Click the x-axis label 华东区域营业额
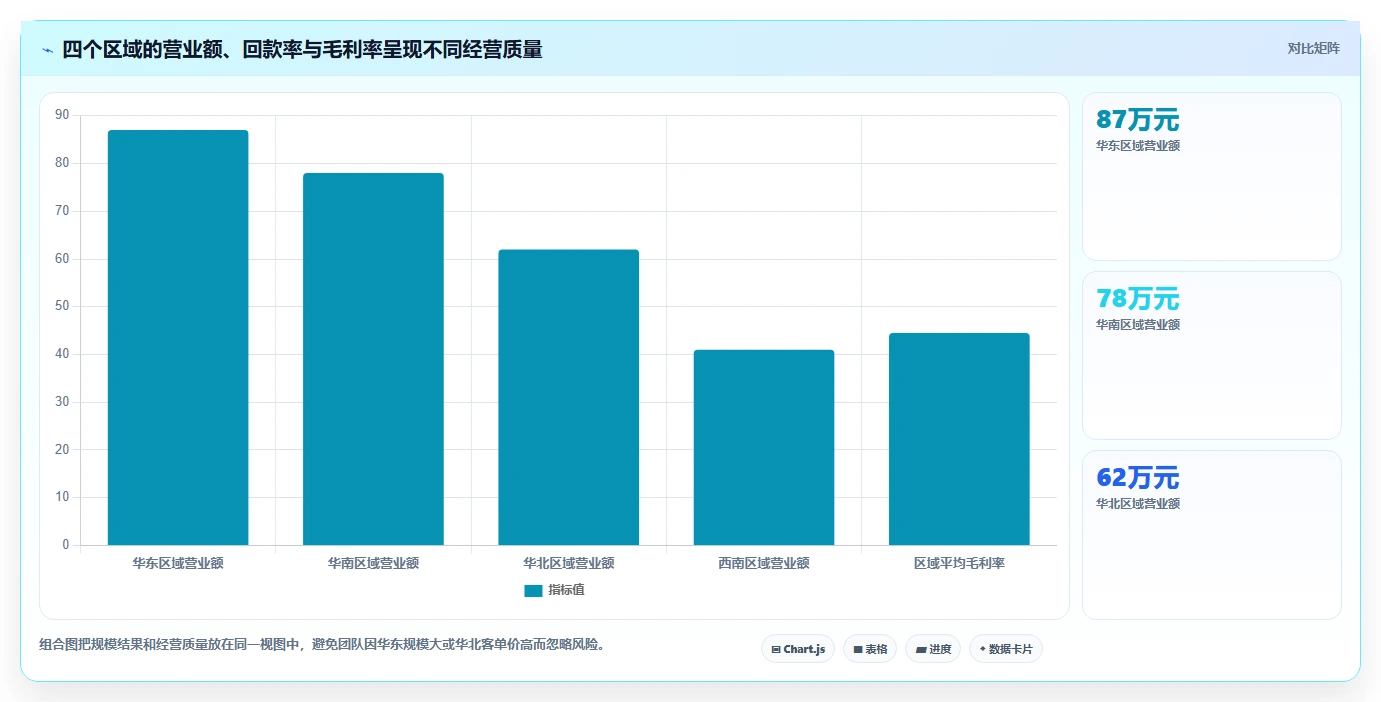The height and width of the screenshot is (702, 1381). pos(178,563)
